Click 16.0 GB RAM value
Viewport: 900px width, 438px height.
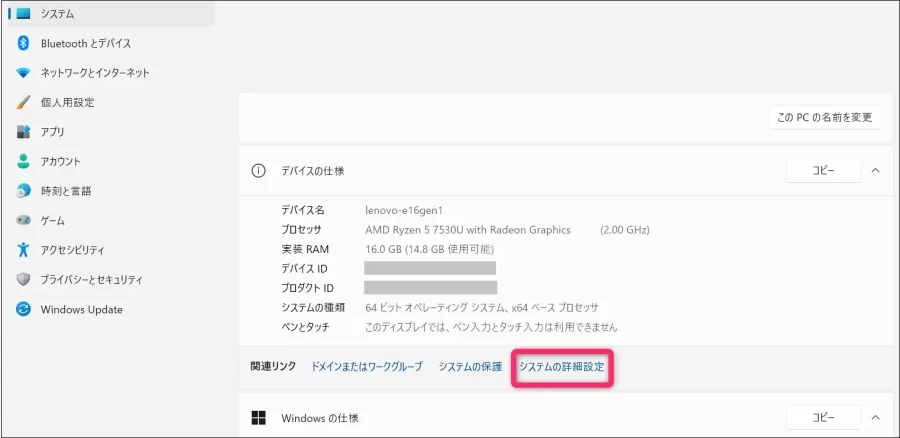coord(429,249)
